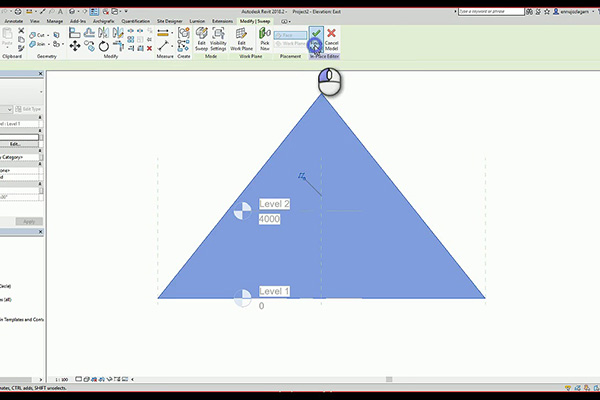Click the view scale 1:100

click(x=62, y=379)
